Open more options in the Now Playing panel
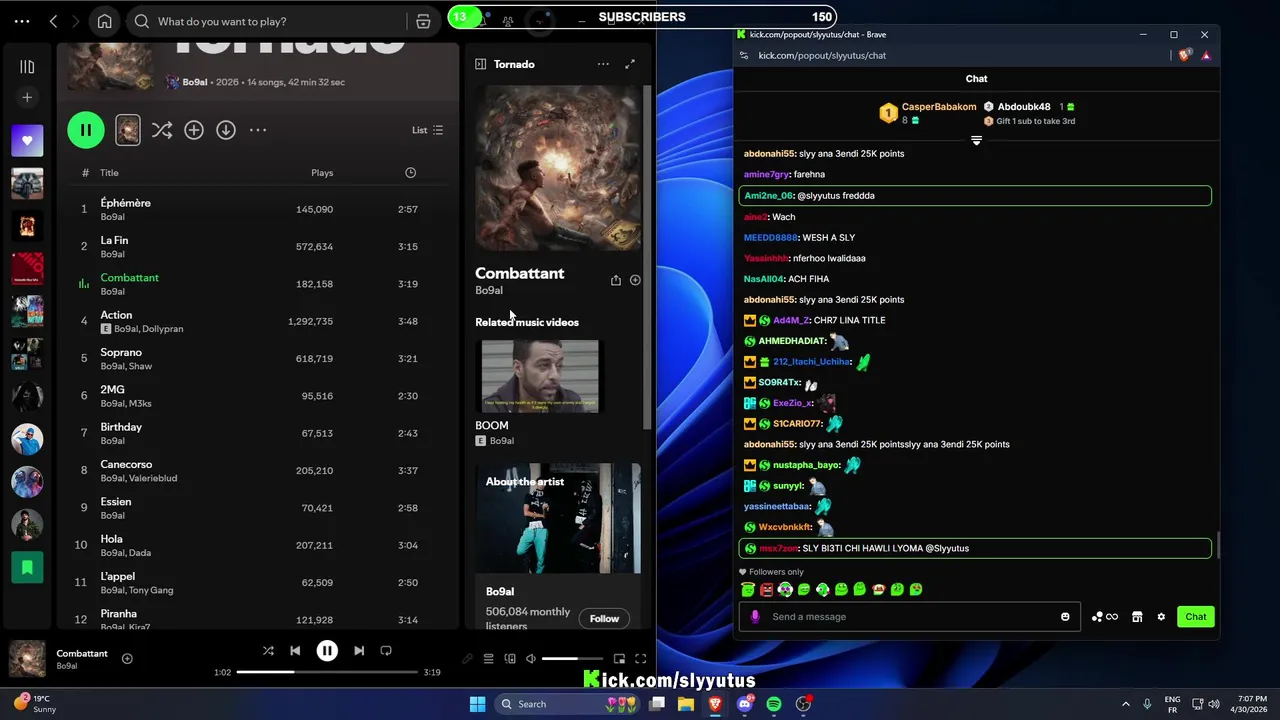 point(603,64)
